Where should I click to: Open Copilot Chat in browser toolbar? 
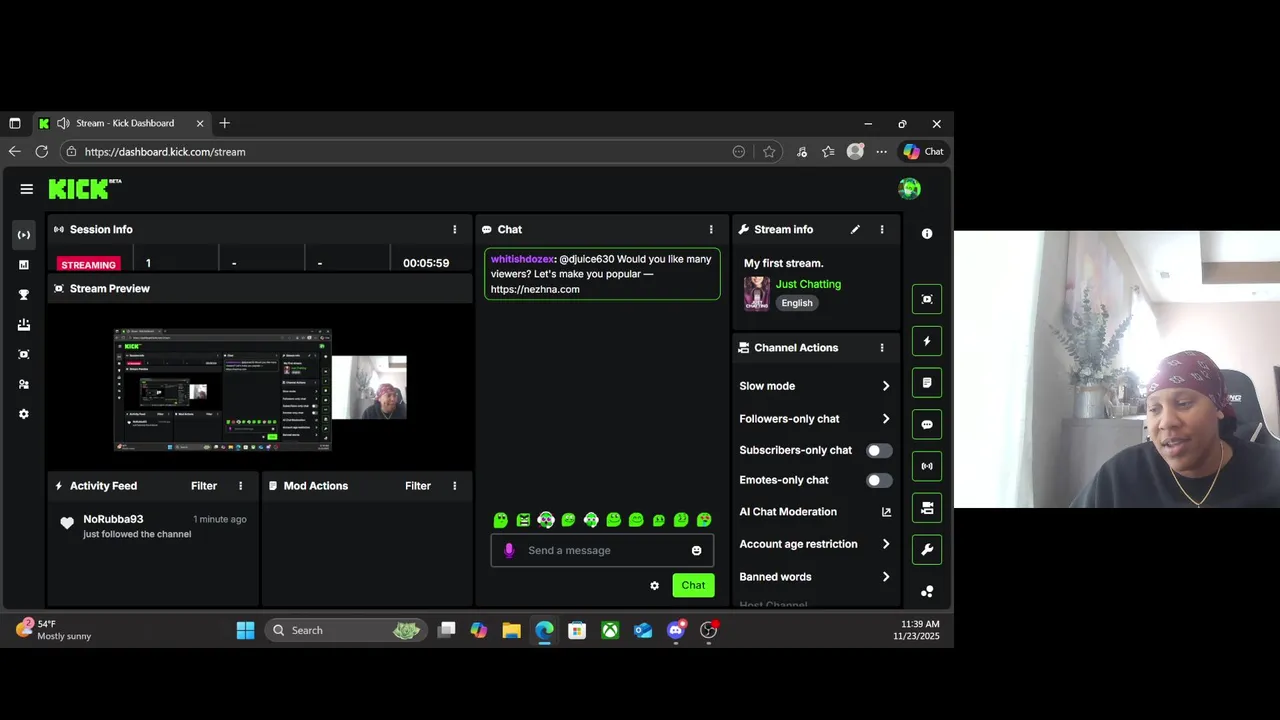point(924,152)
